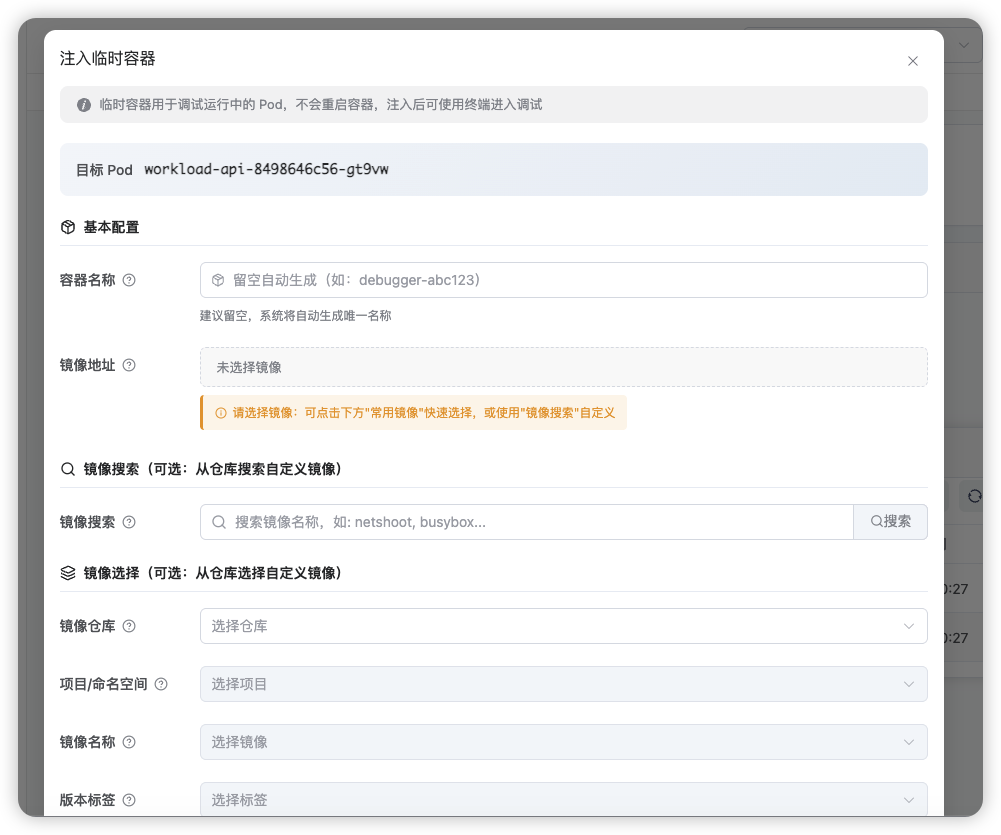Click the orange 请选择镜像 warning hint
This screenshot has height=835, width=1001.
tap(414, 412)
